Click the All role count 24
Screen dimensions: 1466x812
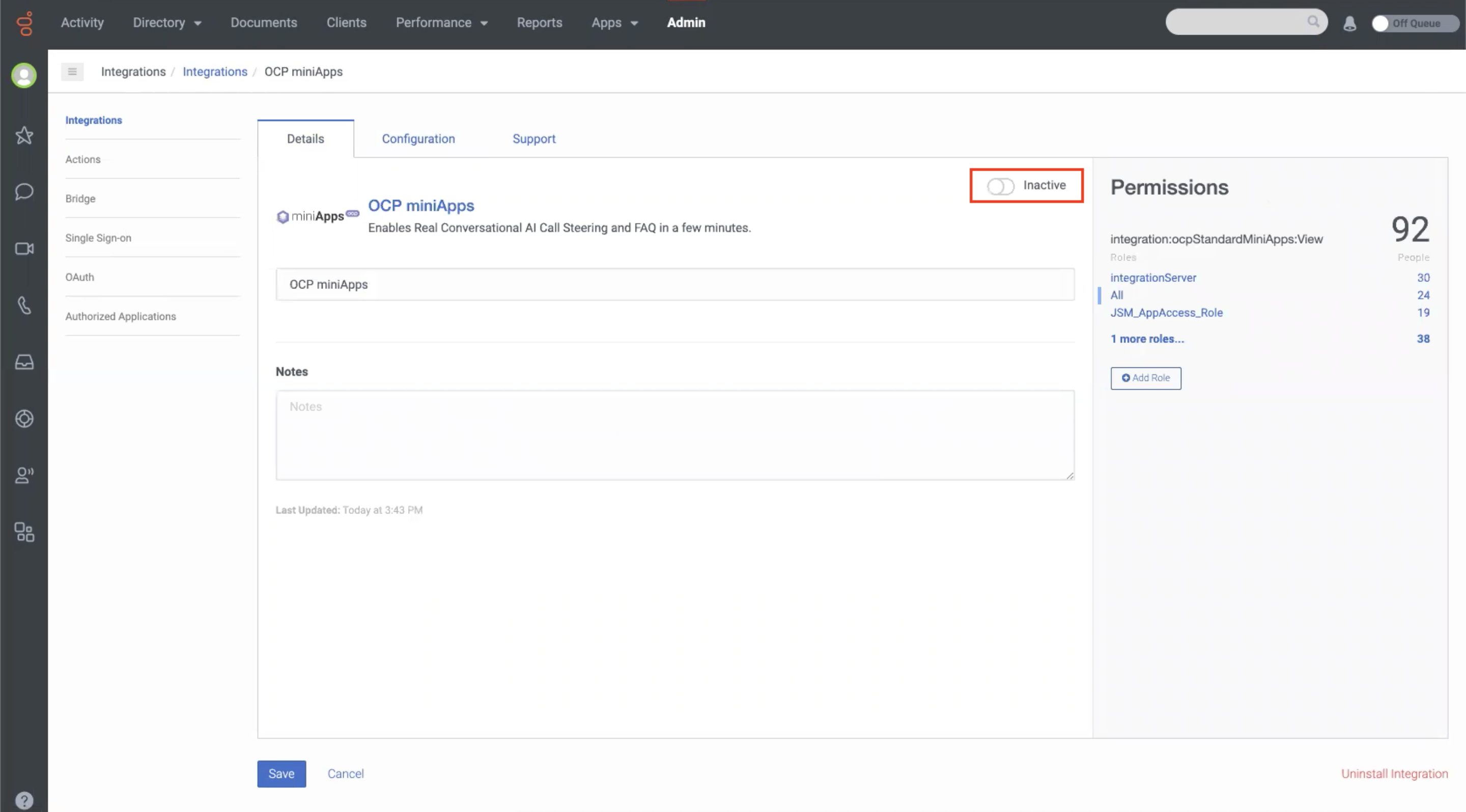point(1423,295)
